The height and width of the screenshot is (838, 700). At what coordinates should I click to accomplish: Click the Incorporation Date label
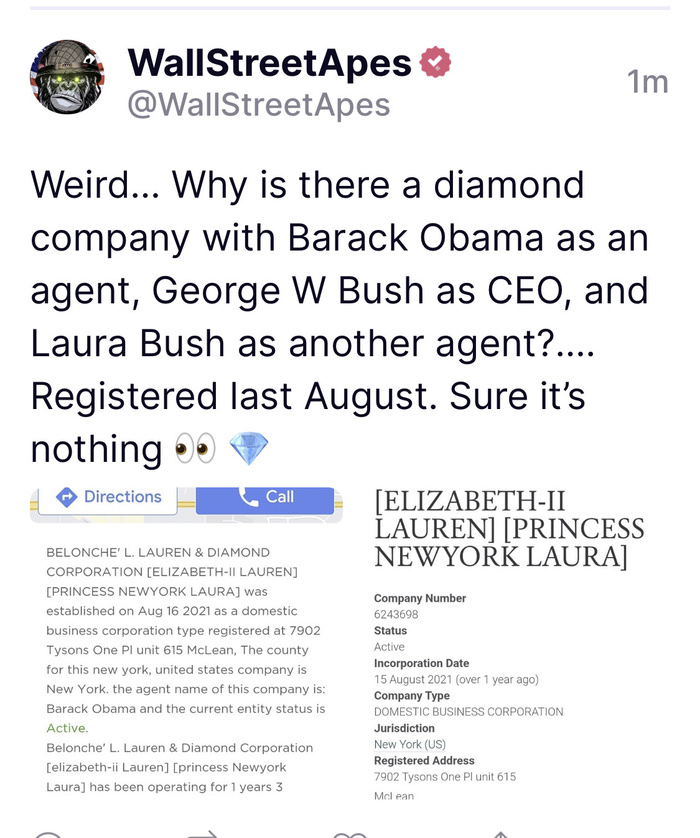(421, 663)
